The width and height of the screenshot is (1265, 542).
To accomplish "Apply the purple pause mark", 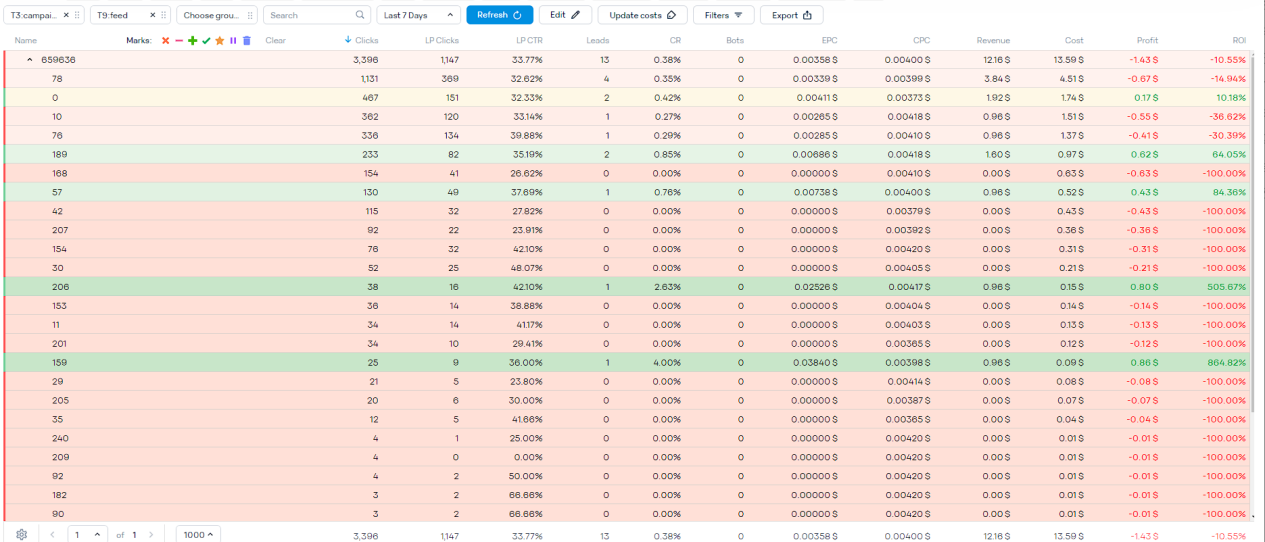I will click(233, 41).
